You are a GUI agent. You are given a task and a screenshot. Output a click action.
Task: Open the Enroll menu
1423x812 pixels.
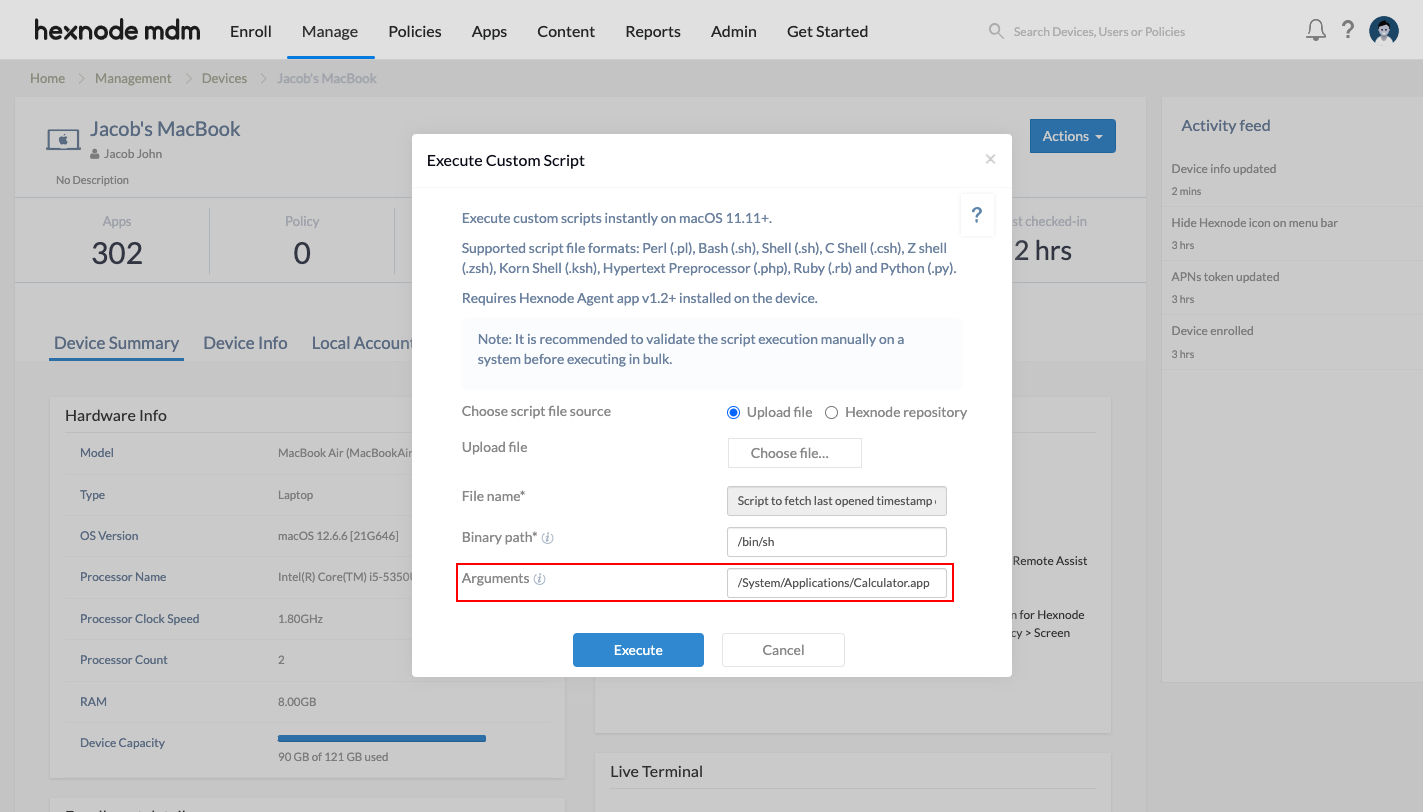point(251,31)
